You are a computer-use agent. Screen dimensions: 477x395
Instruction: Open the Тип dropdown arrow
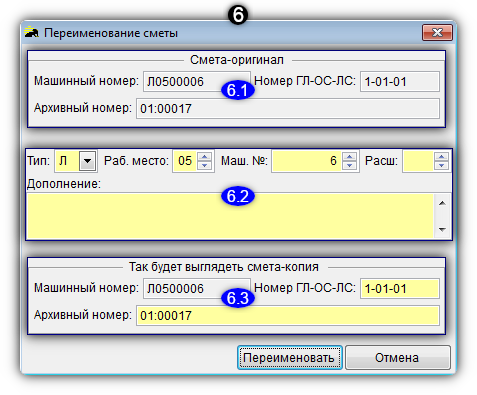pos(88,161)
